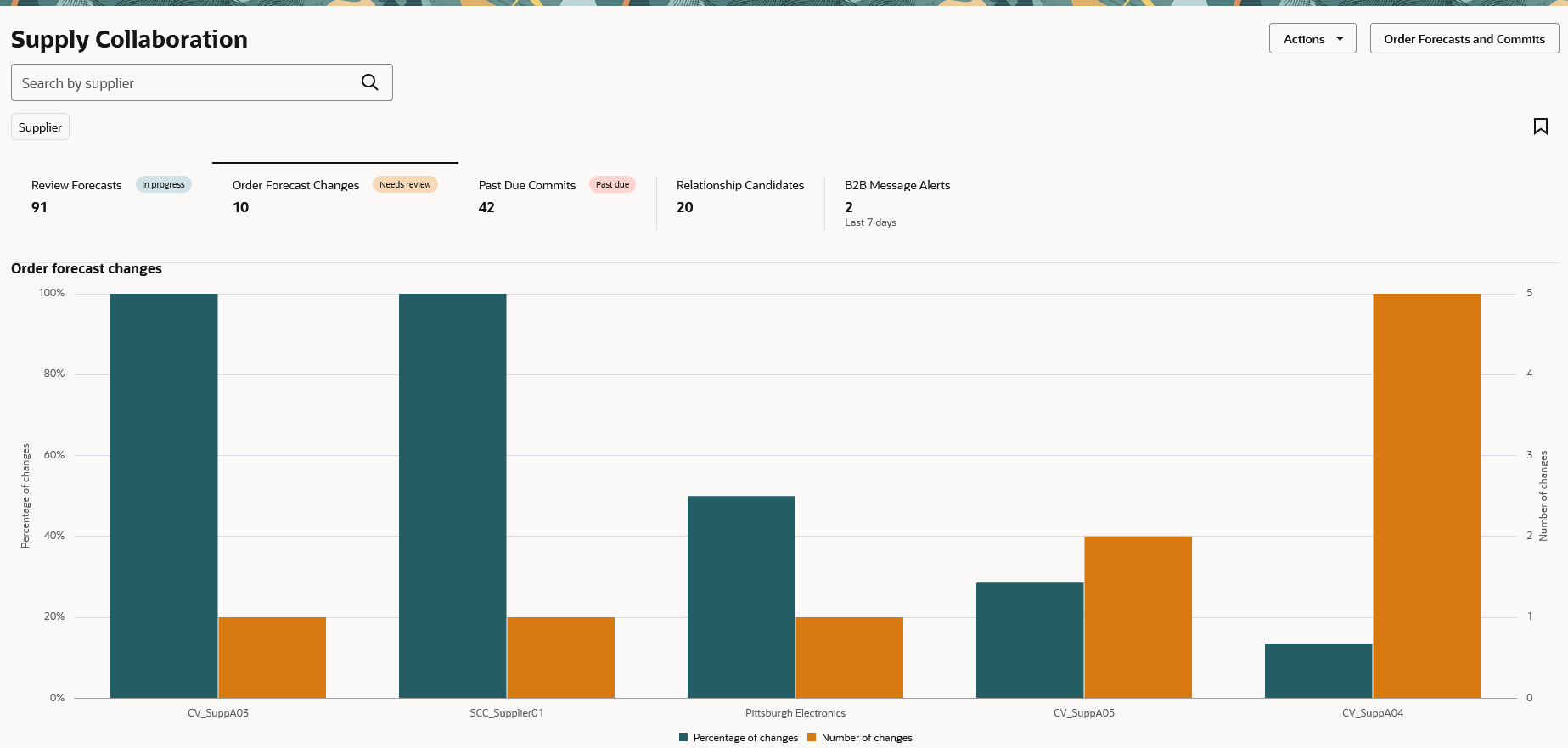The height and width of the screenshot is (748, 1568).
Task: Click CV_SuppA03 orange number bar
Action: (273, 657)
